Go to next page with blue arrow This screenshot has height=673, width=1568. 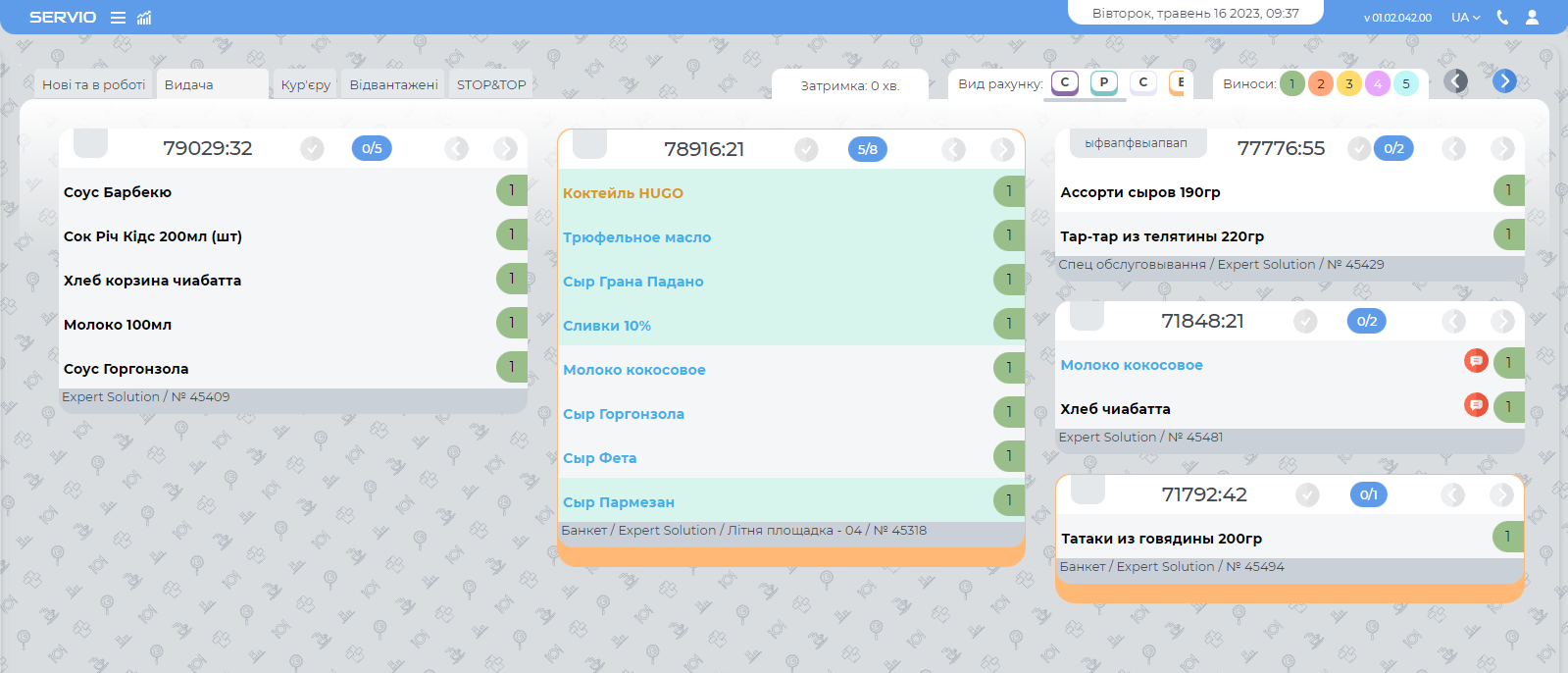1504,81
